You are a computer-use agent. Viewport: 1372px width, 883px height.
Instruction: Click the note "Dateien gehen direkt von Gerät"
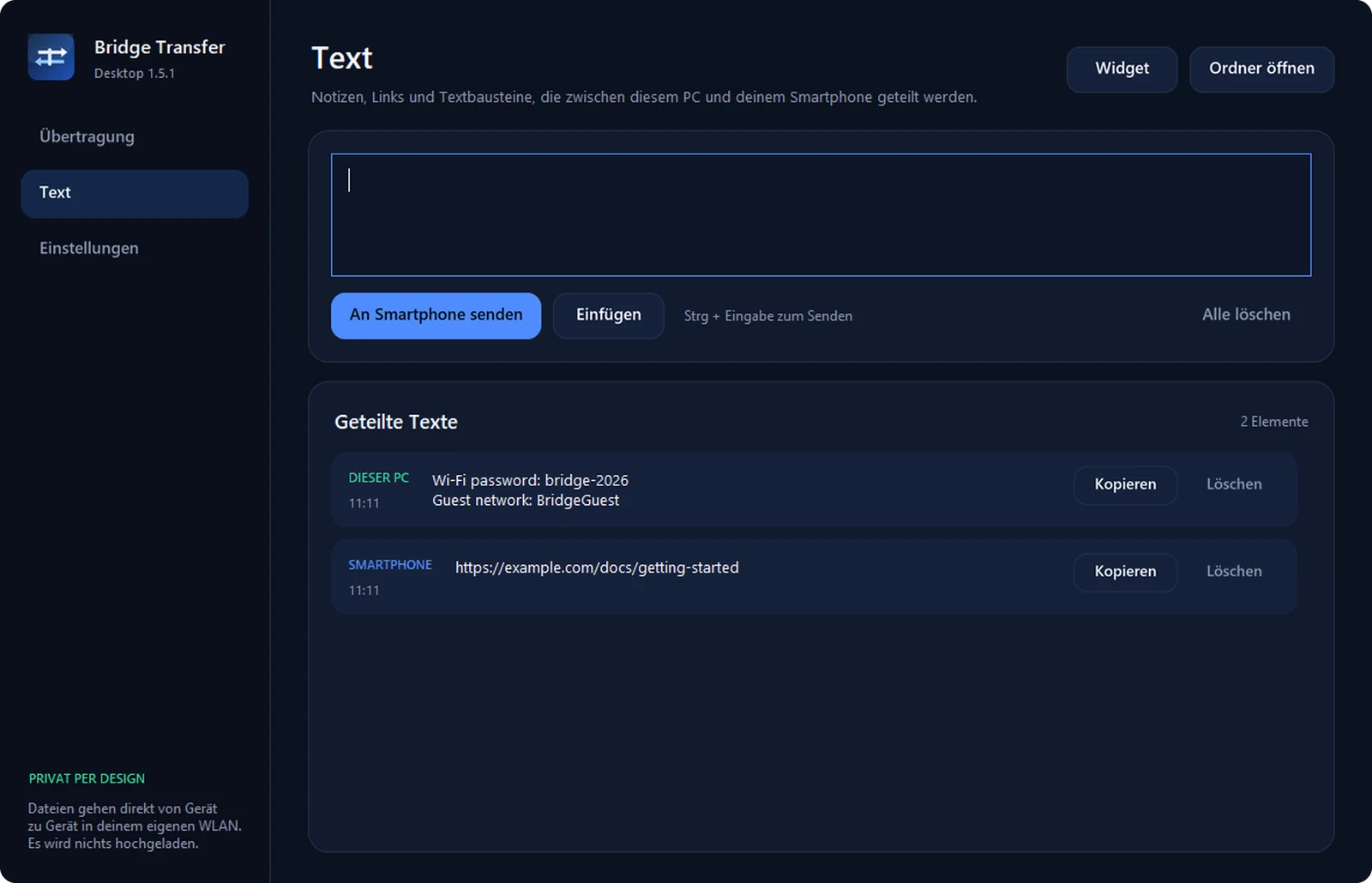(x=135, y=826)
